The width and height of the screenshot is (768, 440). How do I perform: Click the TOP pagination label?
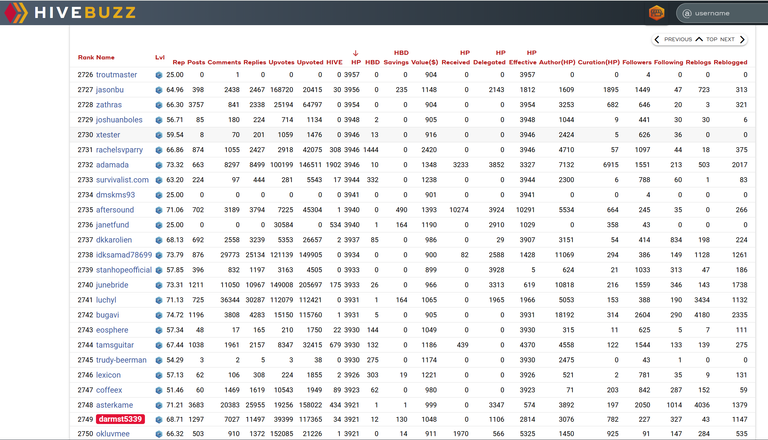click(712, 39)
